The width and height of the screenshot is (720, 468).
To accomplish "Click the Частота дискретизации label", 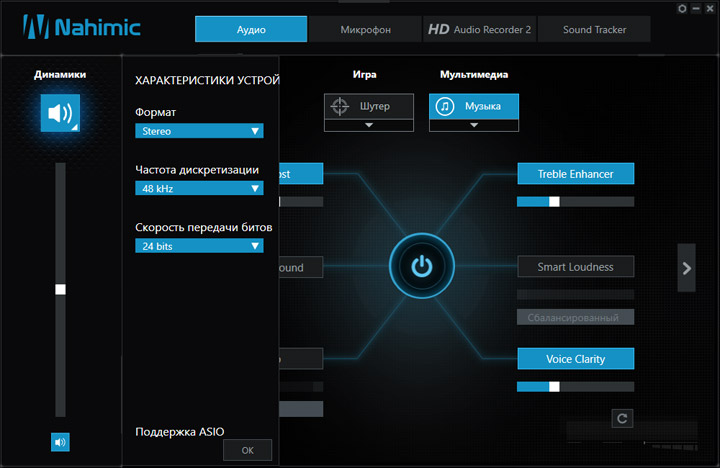I will 197,170.
